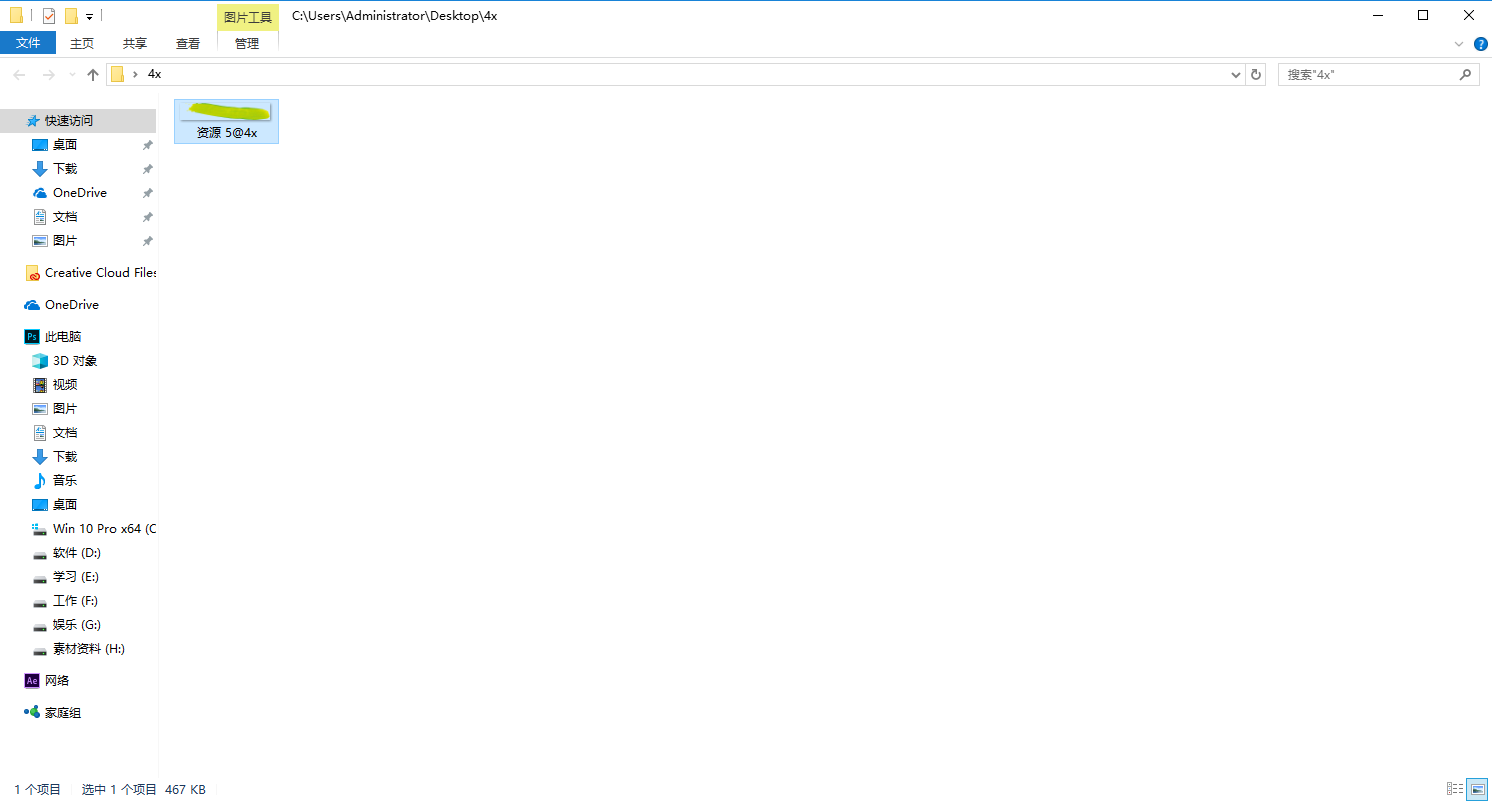Image resolution: width=1492 pixels, height=801 pixels.
Task: Switch to large thumbnails view layout
Action: 1475,789
